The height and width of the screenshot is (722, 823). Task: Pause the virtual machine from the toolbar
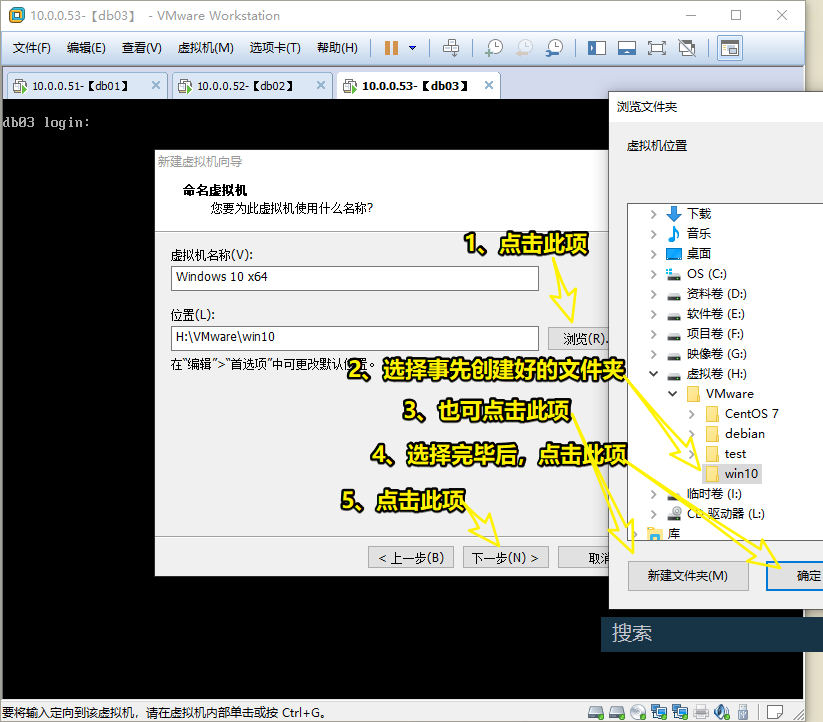tap(391, 48)
